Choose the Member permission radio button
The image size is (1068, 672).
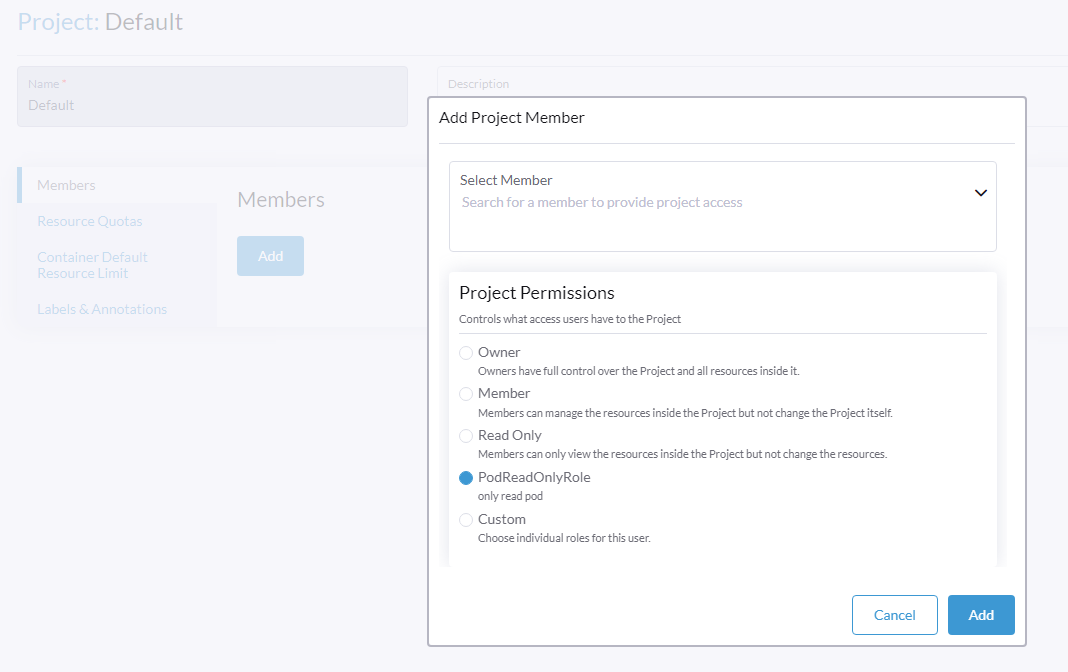tap(466, 394)
